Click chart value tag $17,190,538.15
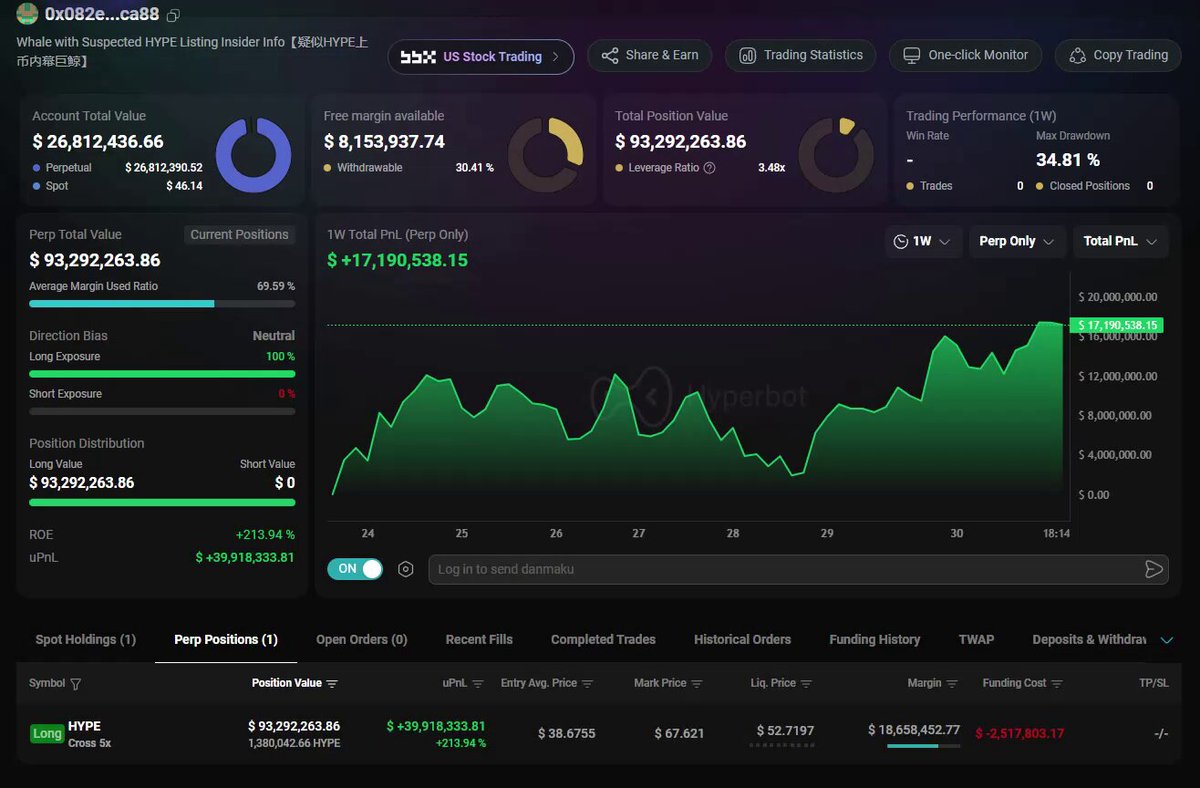 click(1115, 325)
